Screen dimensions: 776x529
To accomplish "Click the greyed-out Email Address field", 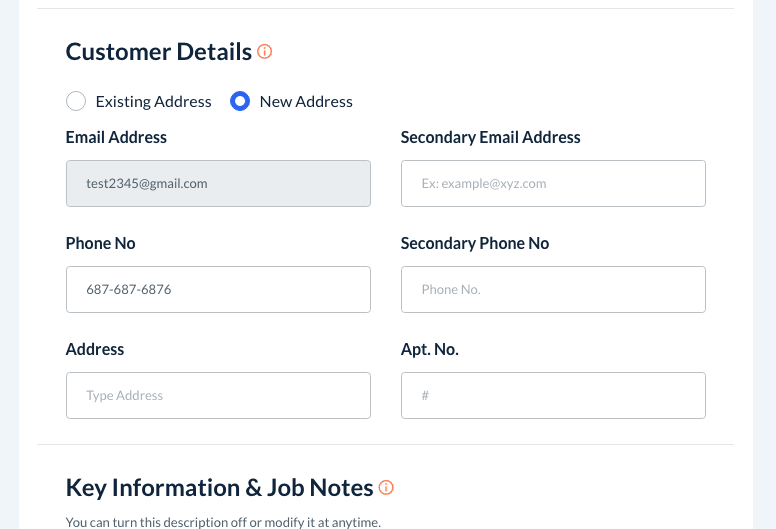I will pos(218,184).
